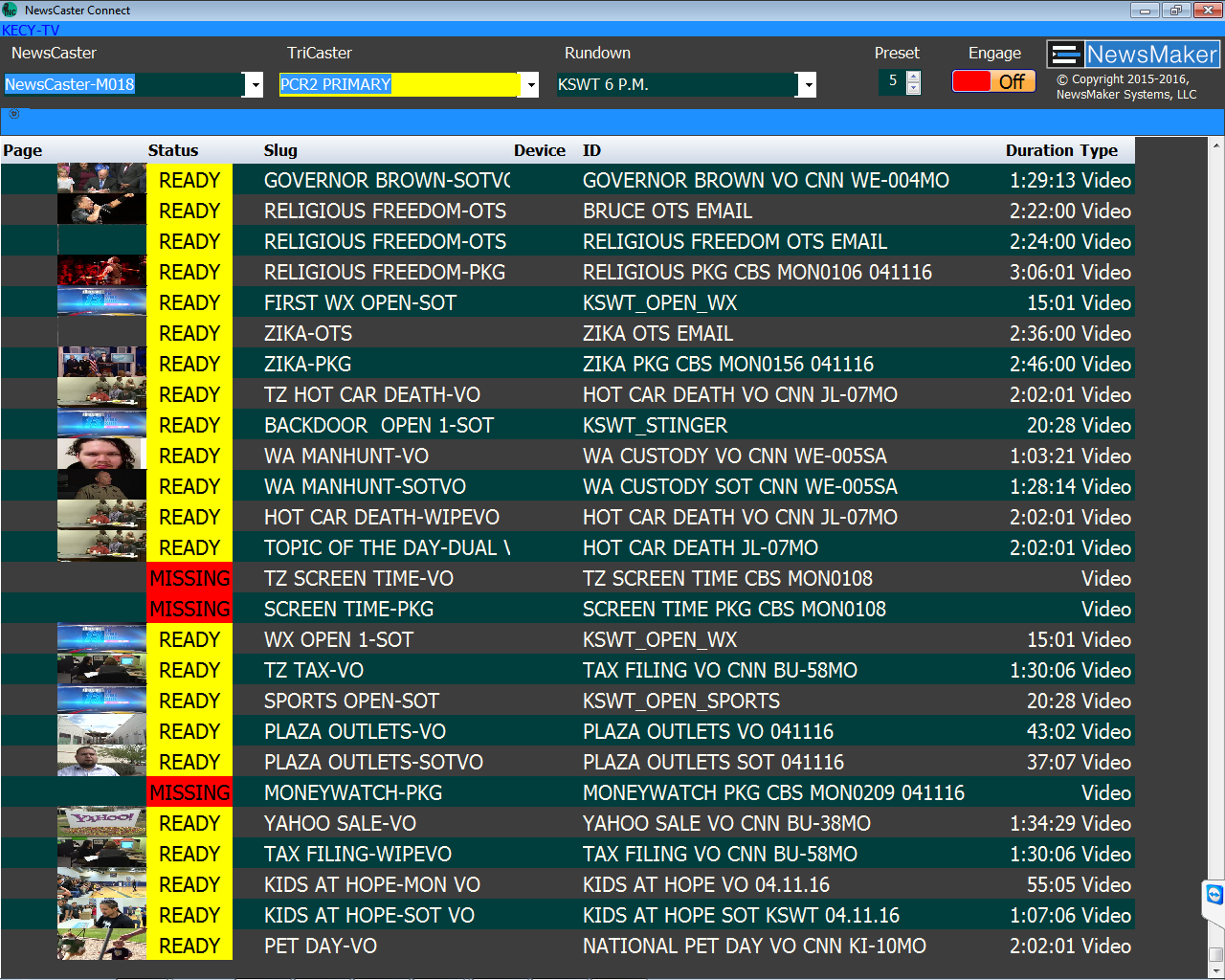Click the Preset number field showing 5

pos(892,81)
